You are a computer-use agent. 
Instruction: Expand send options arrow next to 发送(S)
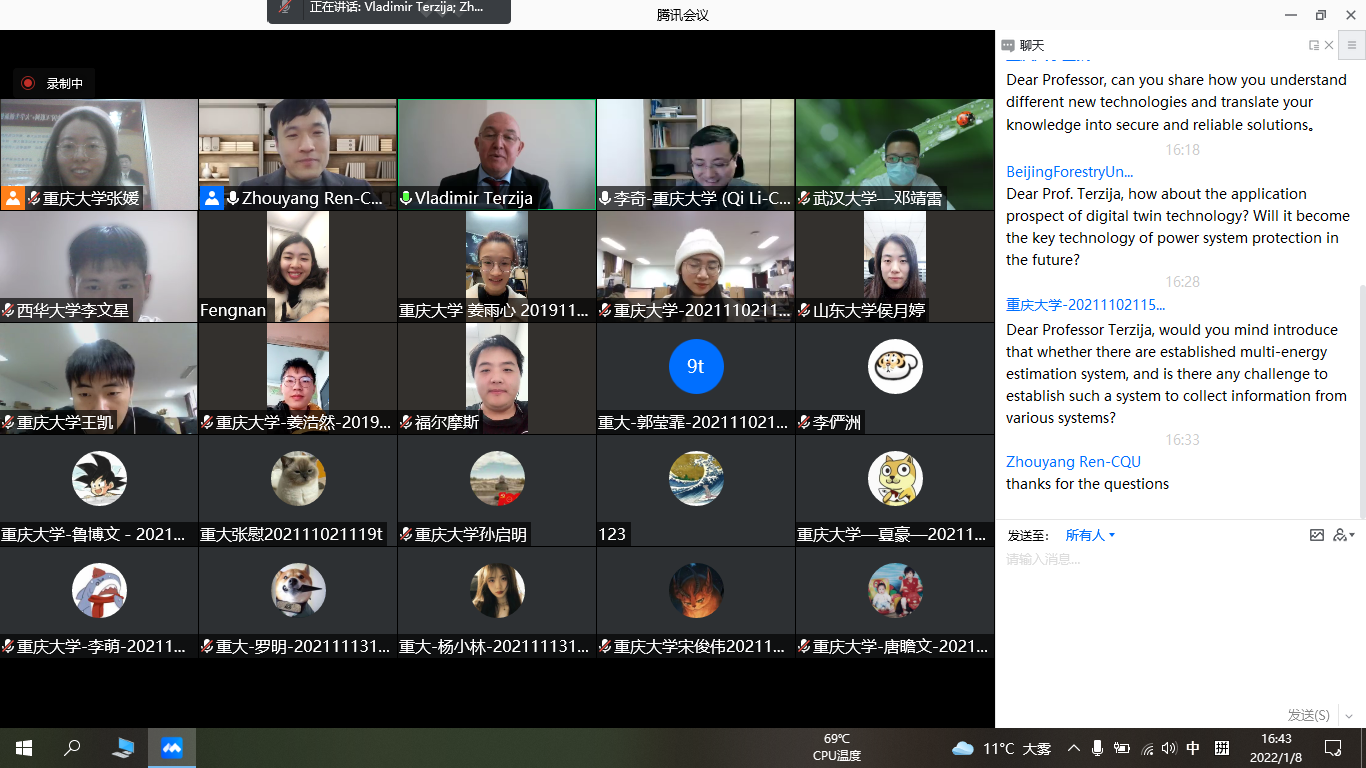pos(1349,715)
